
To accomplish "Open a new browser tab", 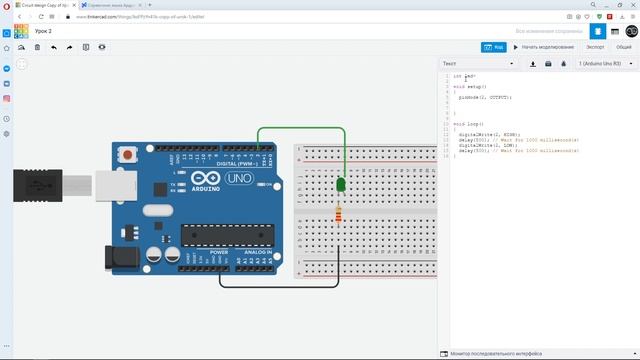I will click(150, 5).
